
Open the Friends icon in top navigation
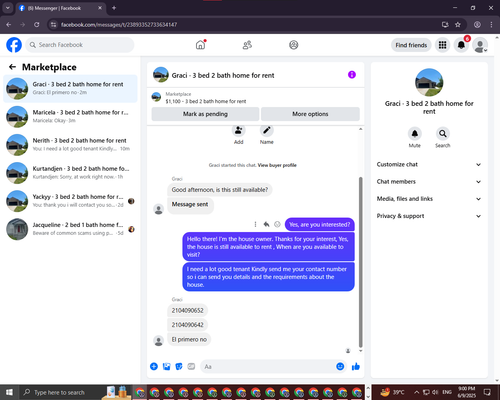[x=247, y=45]
